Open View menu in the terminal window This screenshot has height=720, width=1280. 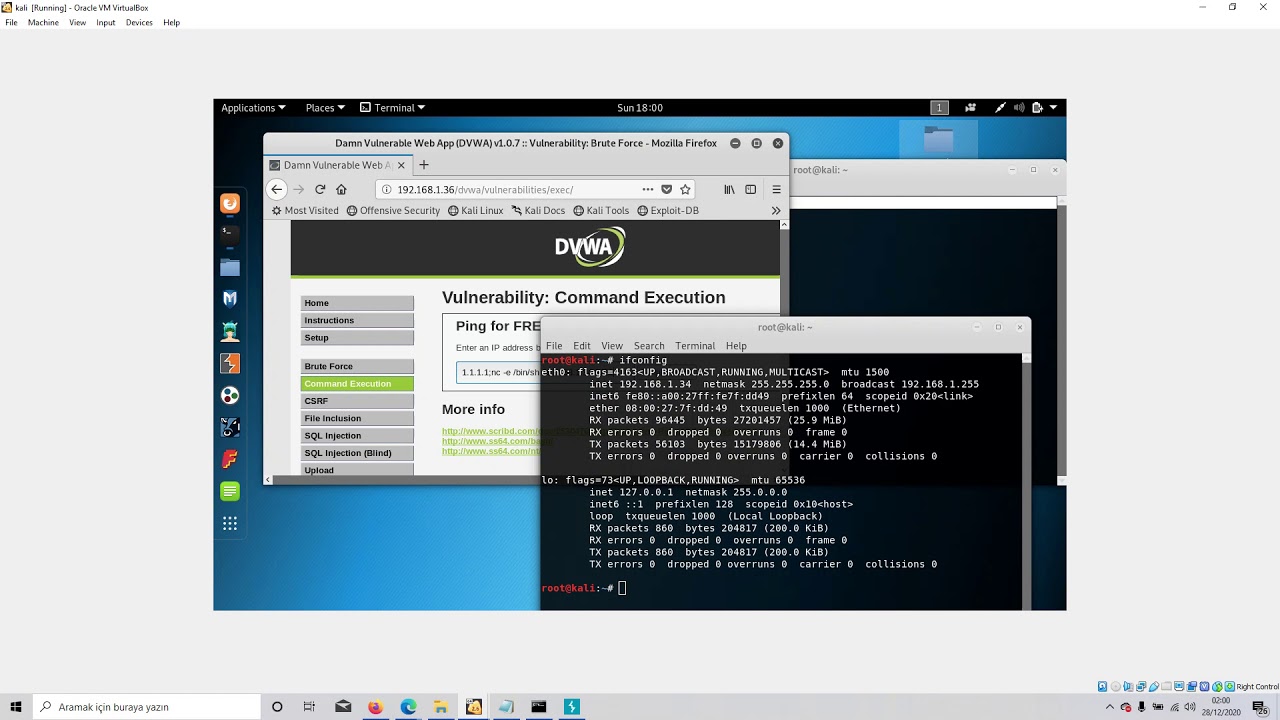click(611, 345)
